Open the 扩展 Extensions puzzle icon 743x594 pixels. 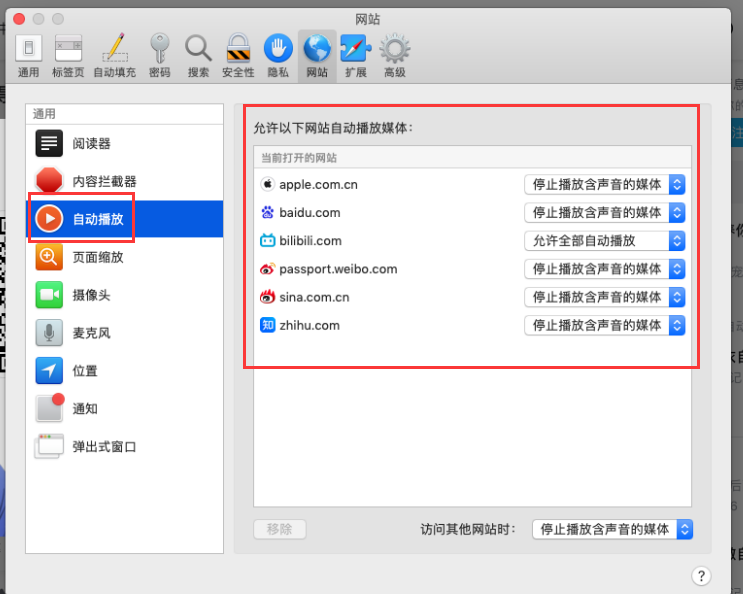tap(356, 48)
